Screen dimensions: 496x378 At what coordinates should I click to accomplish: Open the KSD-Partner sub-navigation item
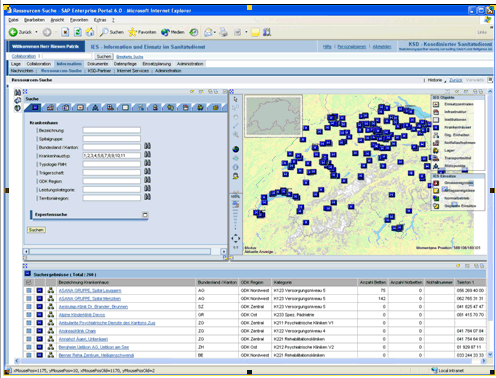(99, 71)
